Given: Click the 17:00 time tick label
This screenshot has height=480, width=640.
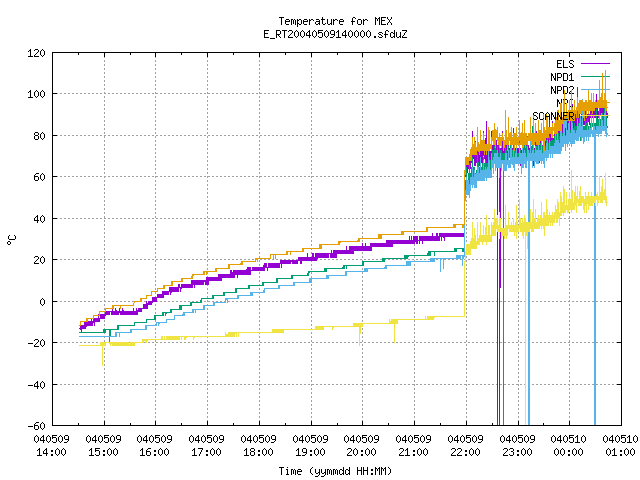Looking at the screenshot, I should point(206,452).
